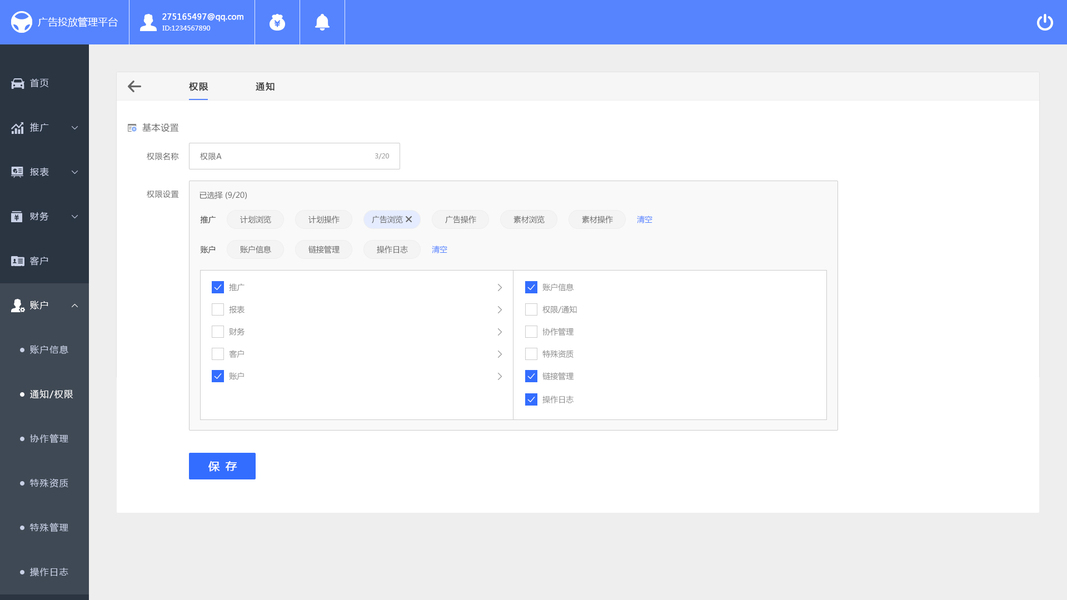1067x600 pixels.
Task: Select the 计划操作 tag
Action: pyautogui.click(x=324, y=220)
